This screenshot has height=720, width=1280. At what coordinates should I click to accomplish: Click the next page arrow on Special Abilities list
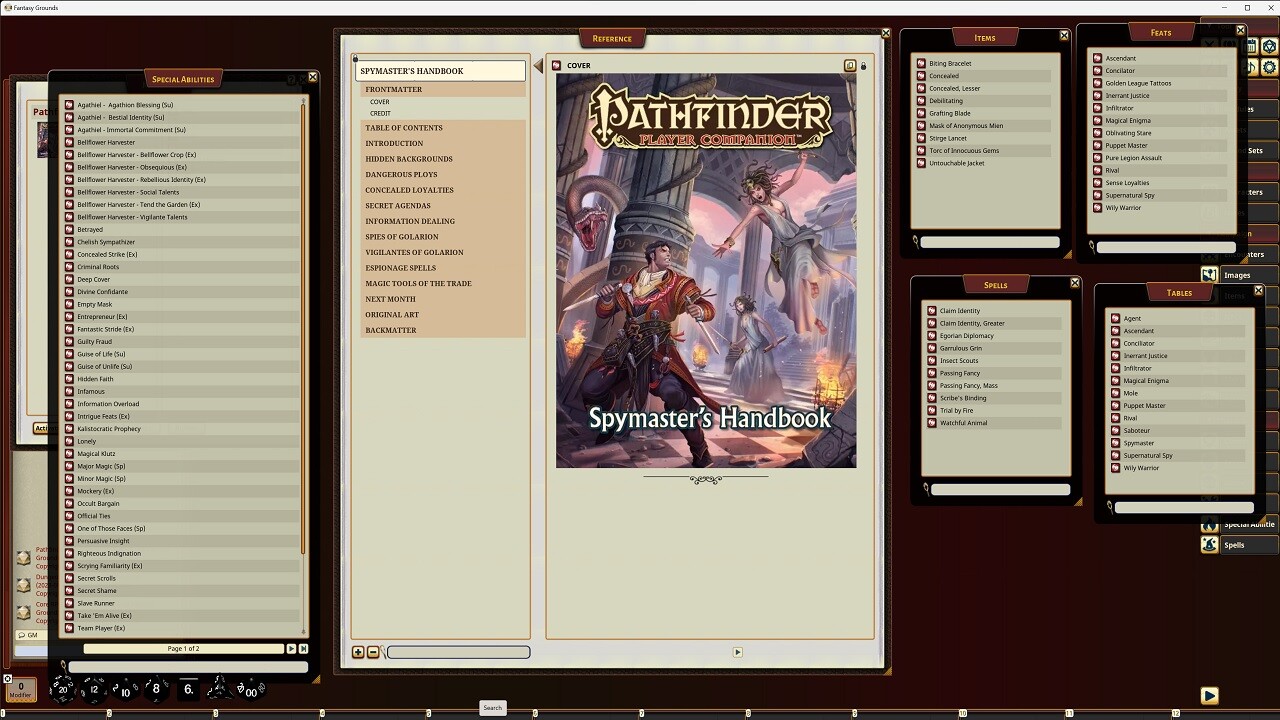[x=293, y=647]
